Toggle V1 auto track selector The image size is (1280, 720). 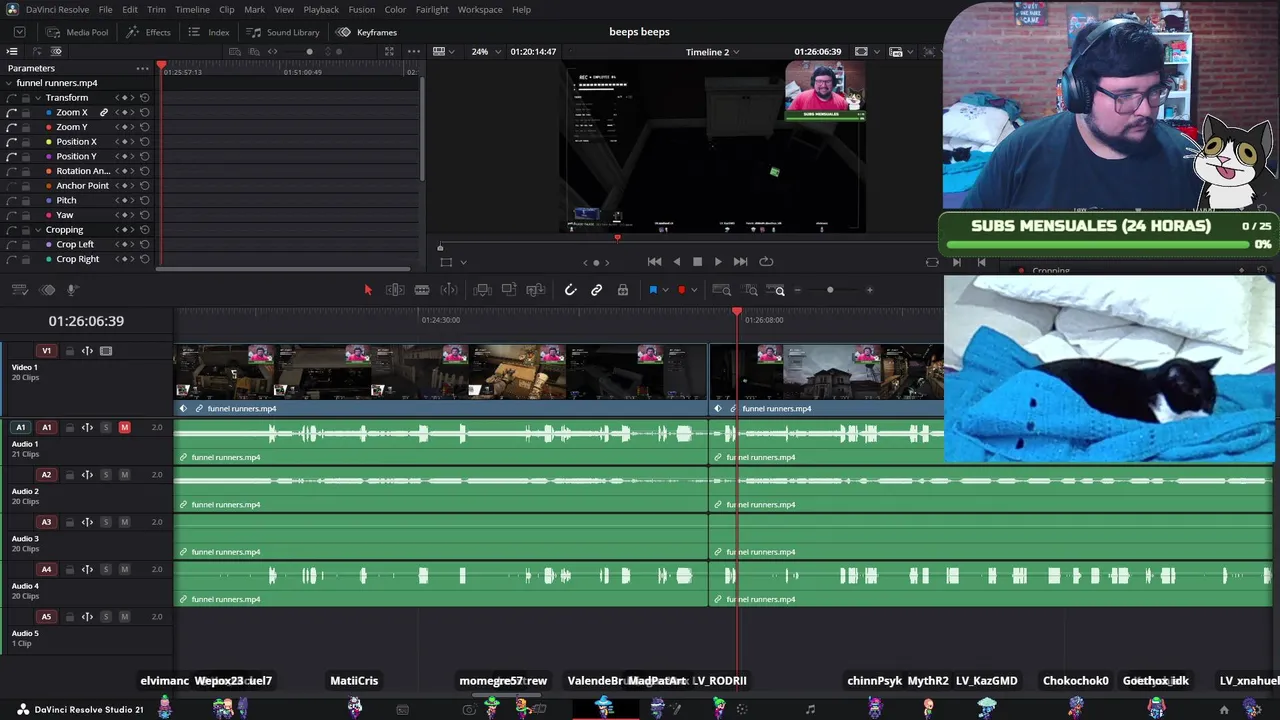(87, 351)
